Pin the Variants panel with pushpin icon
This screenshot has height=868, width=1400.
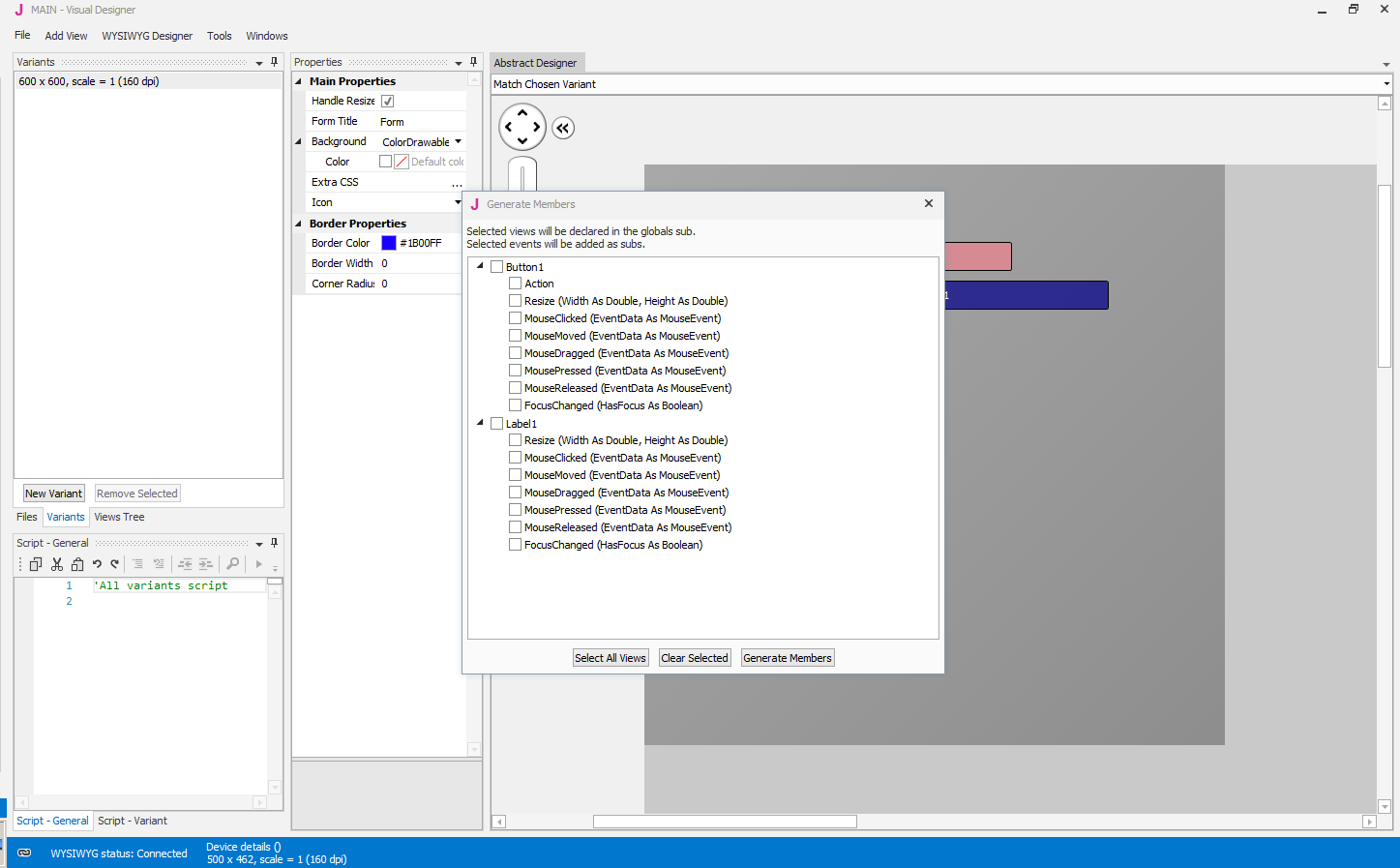pyautogui.click(x=274, y=62)
